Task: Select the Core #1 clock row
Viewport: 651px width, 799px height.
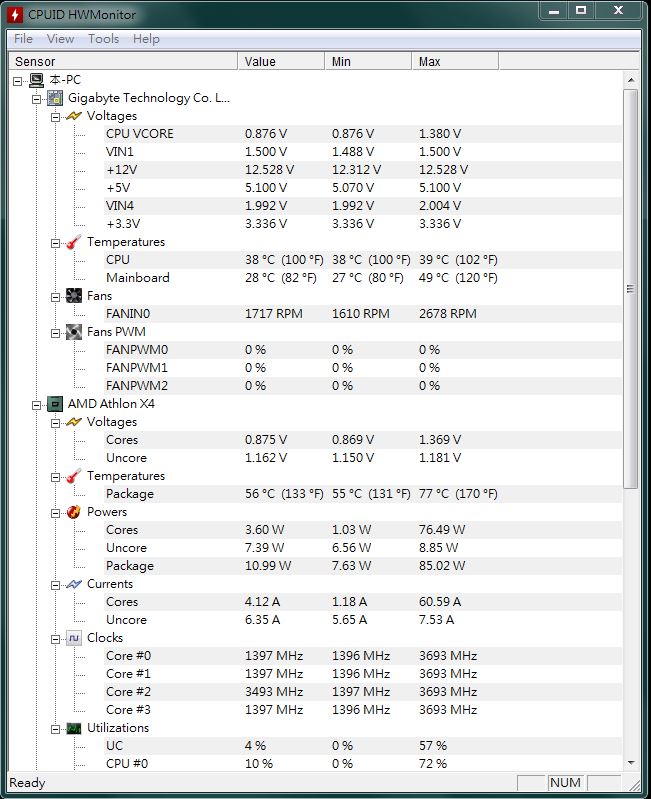Action: click(363, 674)
